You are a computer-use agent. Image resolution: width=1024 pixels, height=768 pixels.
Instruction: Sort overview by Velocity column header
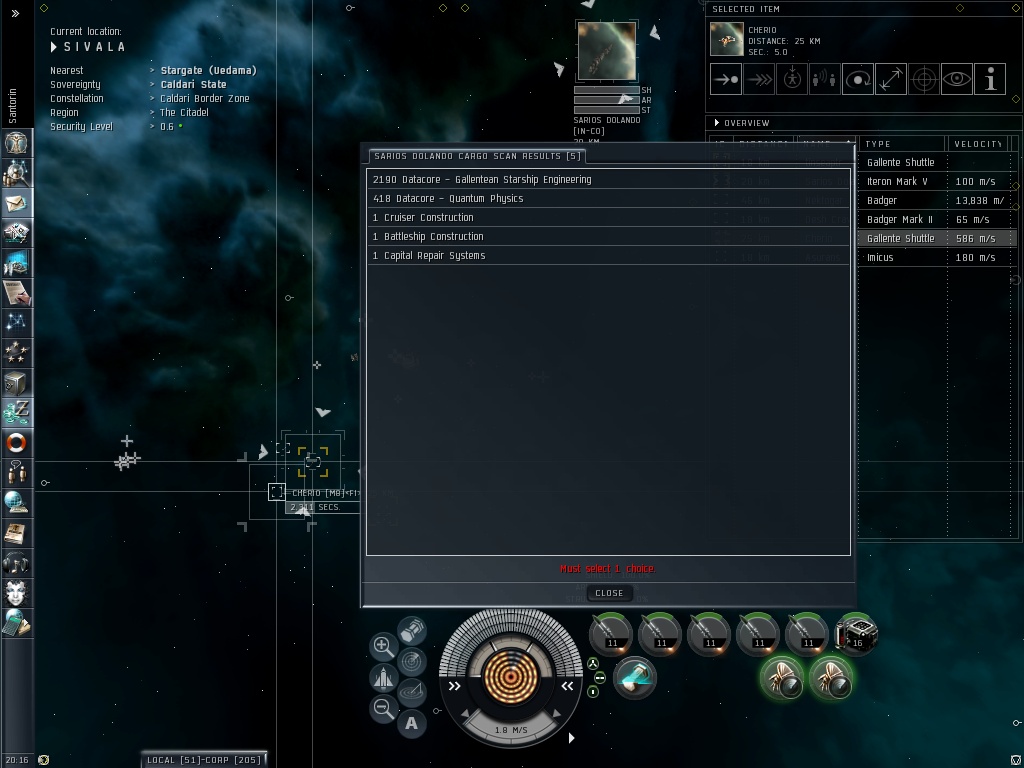point(978,144)
